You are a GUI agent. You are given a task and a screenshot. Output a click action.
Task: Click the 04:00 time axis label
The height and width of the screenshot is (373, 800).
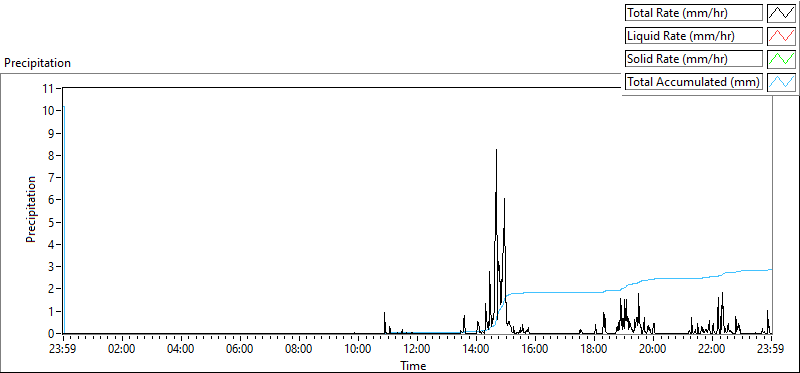181,350
